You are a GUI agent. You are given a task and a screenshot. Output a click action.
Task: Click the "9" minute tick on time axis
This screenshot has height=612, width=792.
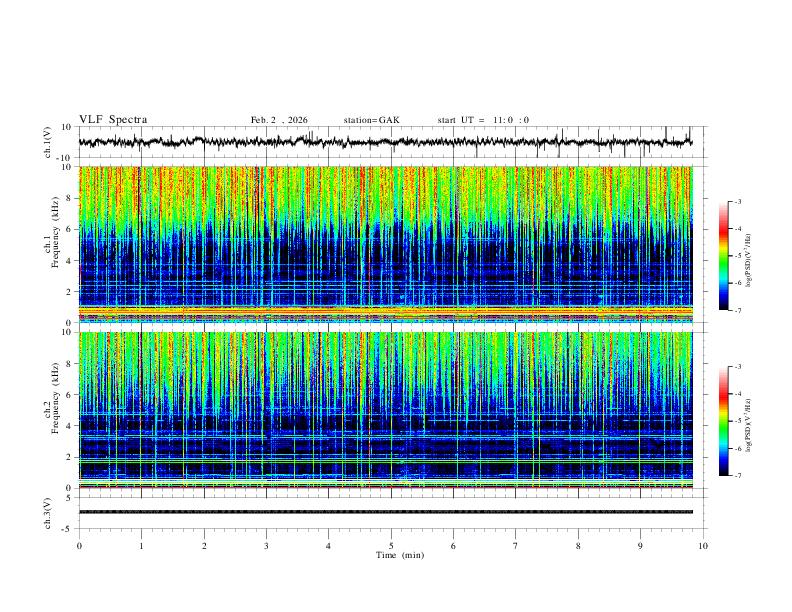(640, 546)
